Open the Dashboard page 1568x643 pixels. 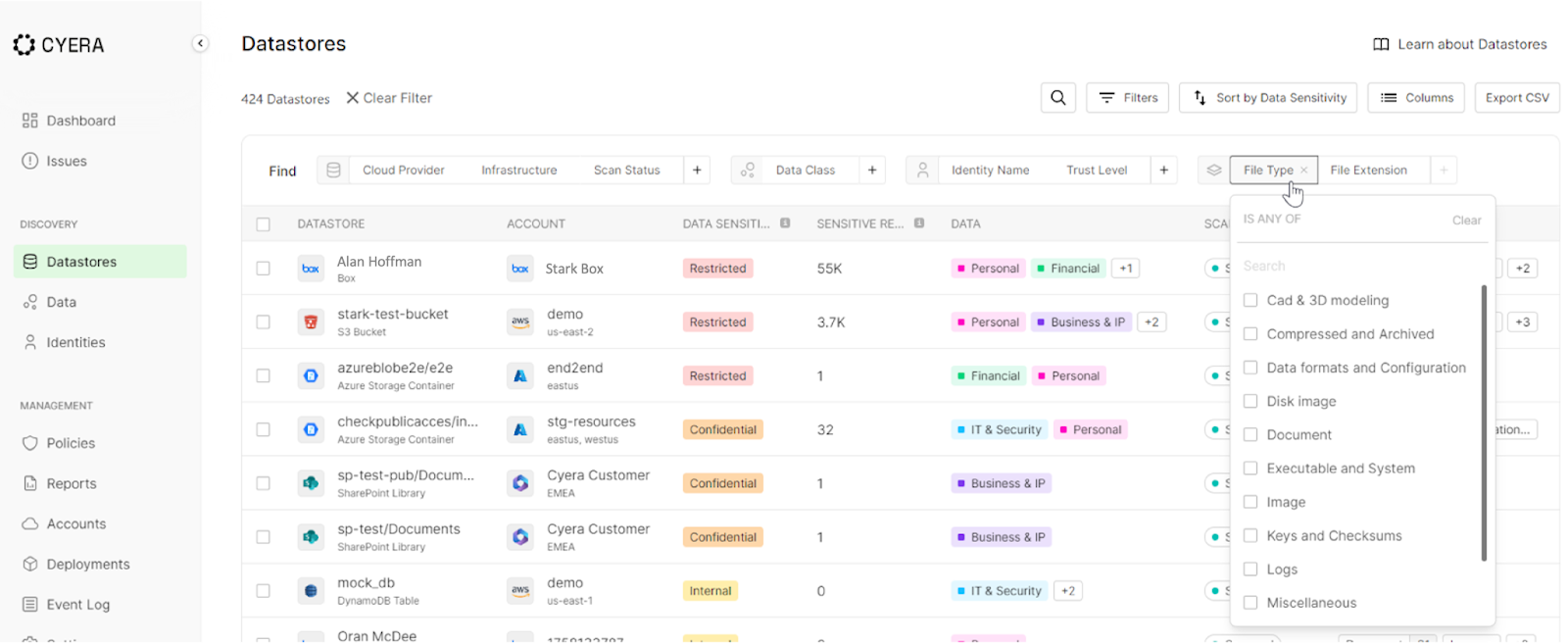[81, 121]
